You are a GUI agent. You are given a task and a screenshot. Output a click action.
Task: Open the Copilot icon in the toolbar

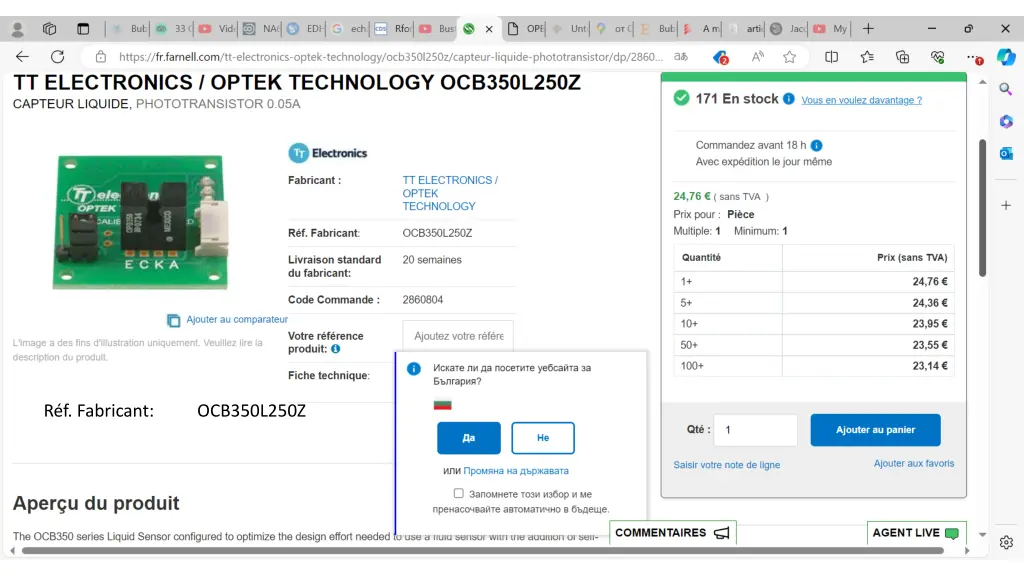point(1006,57)
